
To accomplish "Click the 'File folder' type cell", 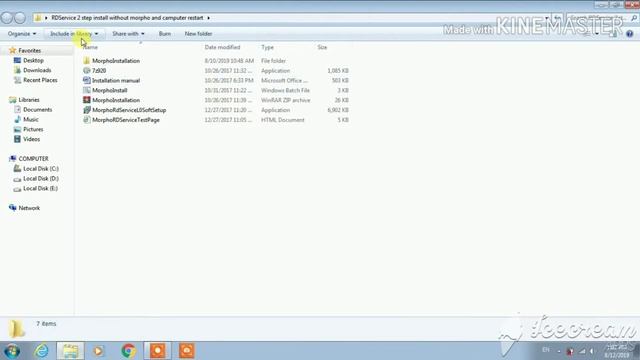I will [273, 61].
